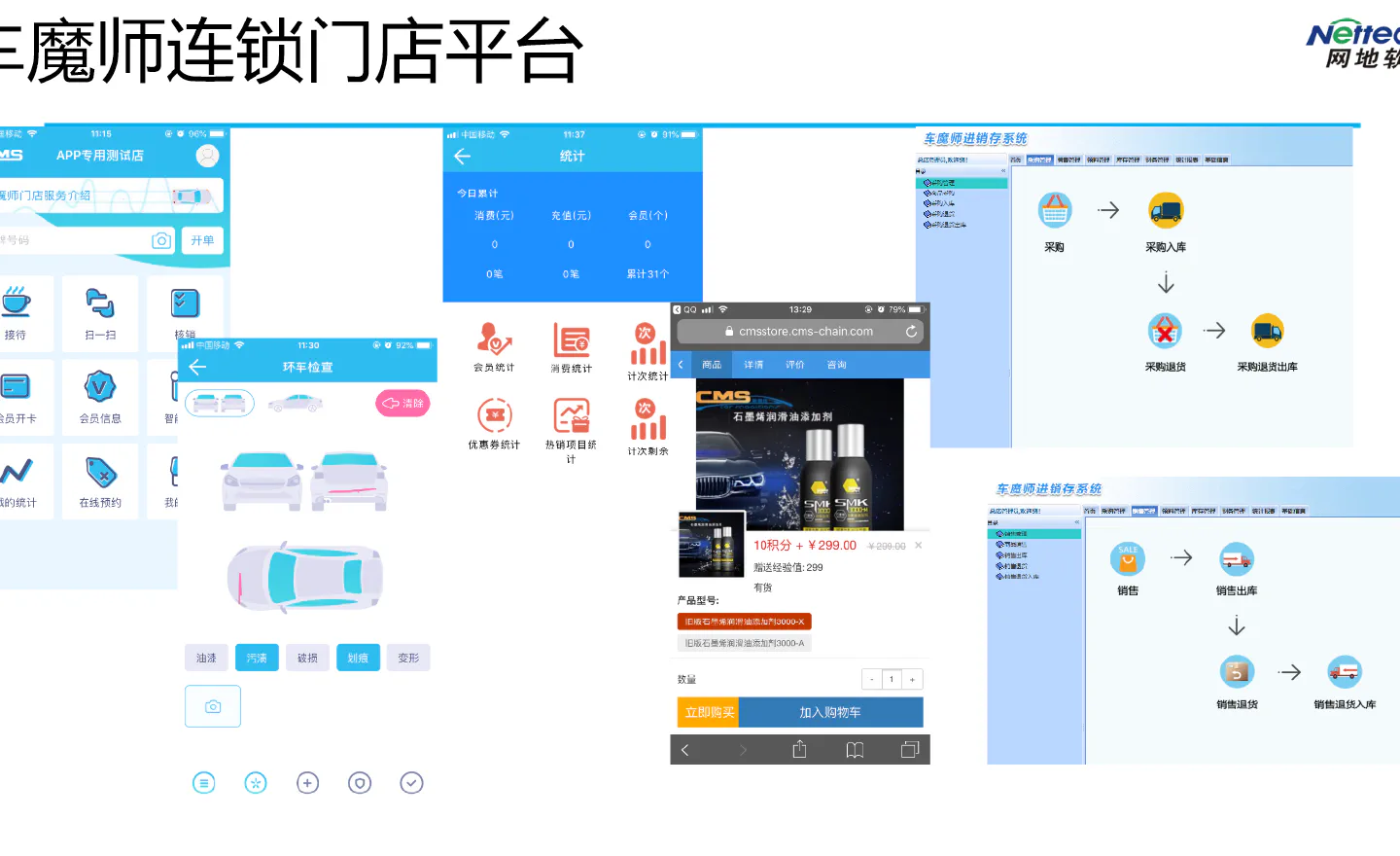Switch to the 咨询 tab
Screen dimensions: 1400x856
837,365
